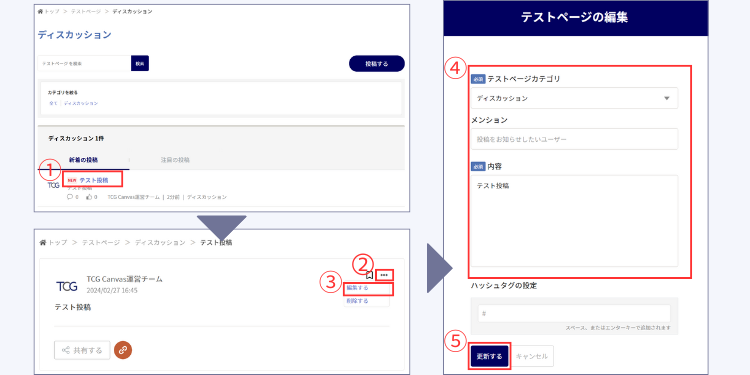Click the 共有する share button

click(82, 350)
